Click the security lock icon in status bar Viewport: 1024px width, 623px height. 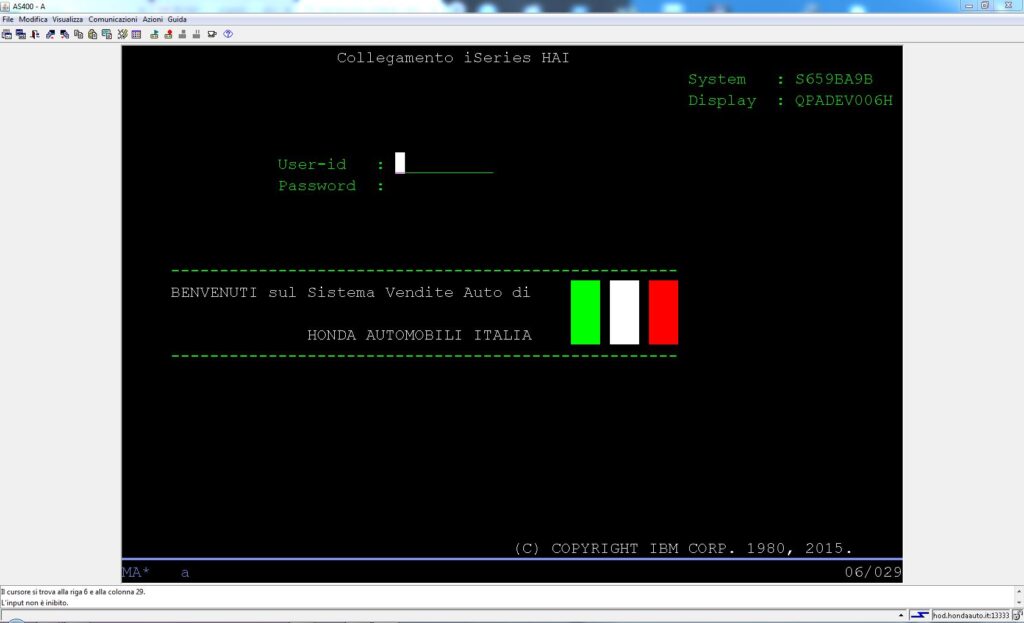click(x=1016, y=615)
